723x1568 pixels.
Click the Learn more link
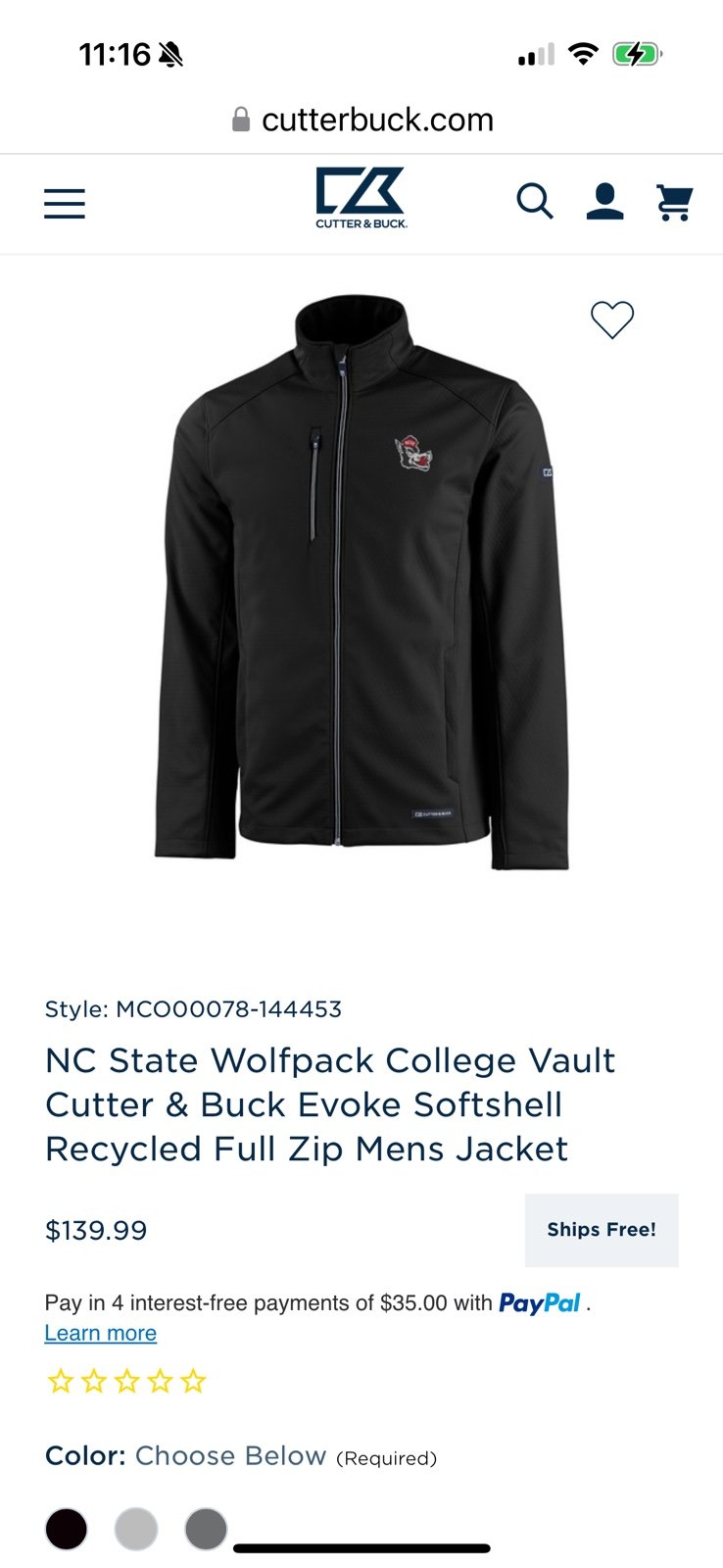pos(101,1333)
